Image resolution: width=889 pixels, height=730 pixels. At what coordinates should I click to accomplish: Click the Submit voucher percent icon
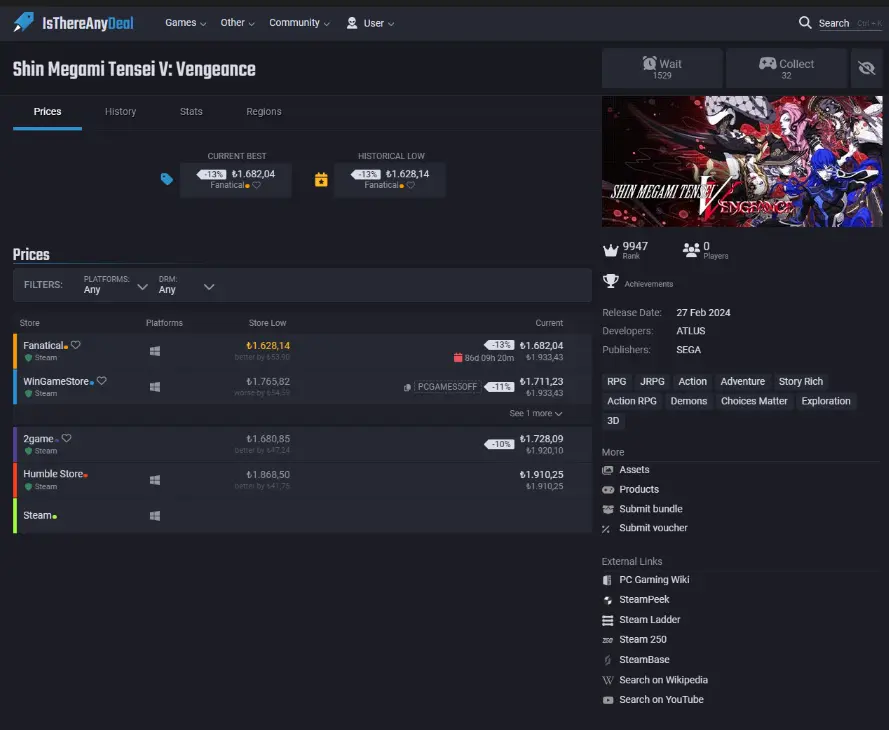[x=606, y=529]
